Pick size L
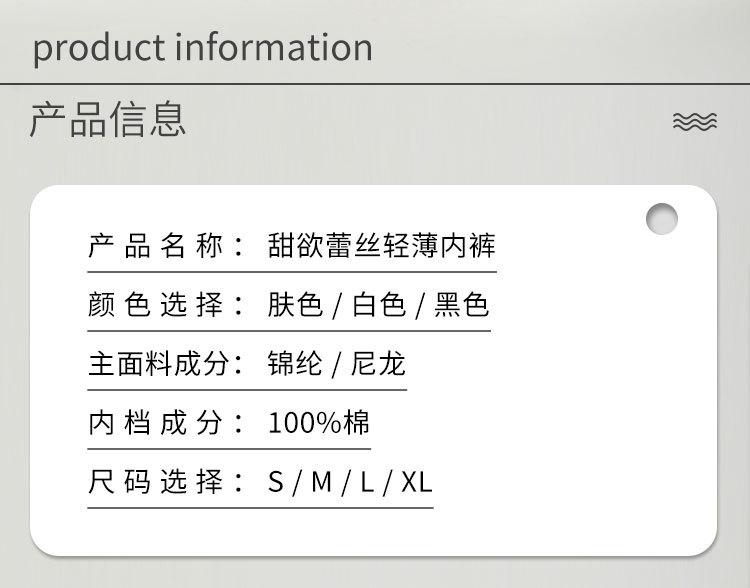The height and width of the screenshot is (588, 750). coord(366,483)
